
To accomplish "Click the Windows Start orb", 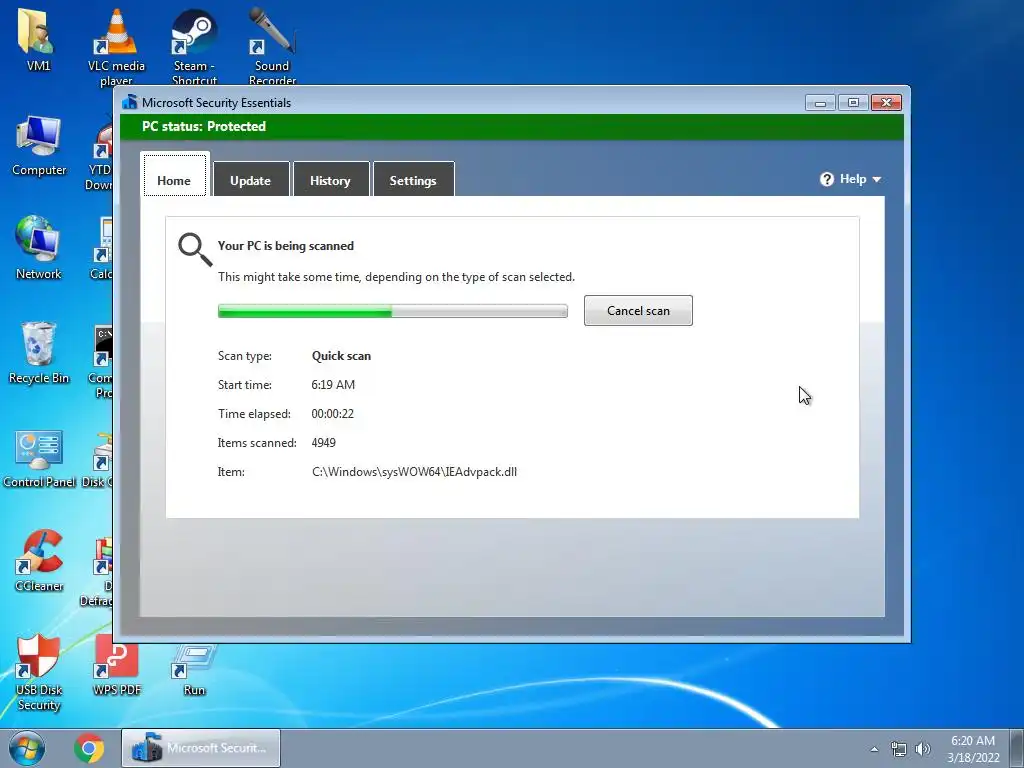I will (27, 748).
